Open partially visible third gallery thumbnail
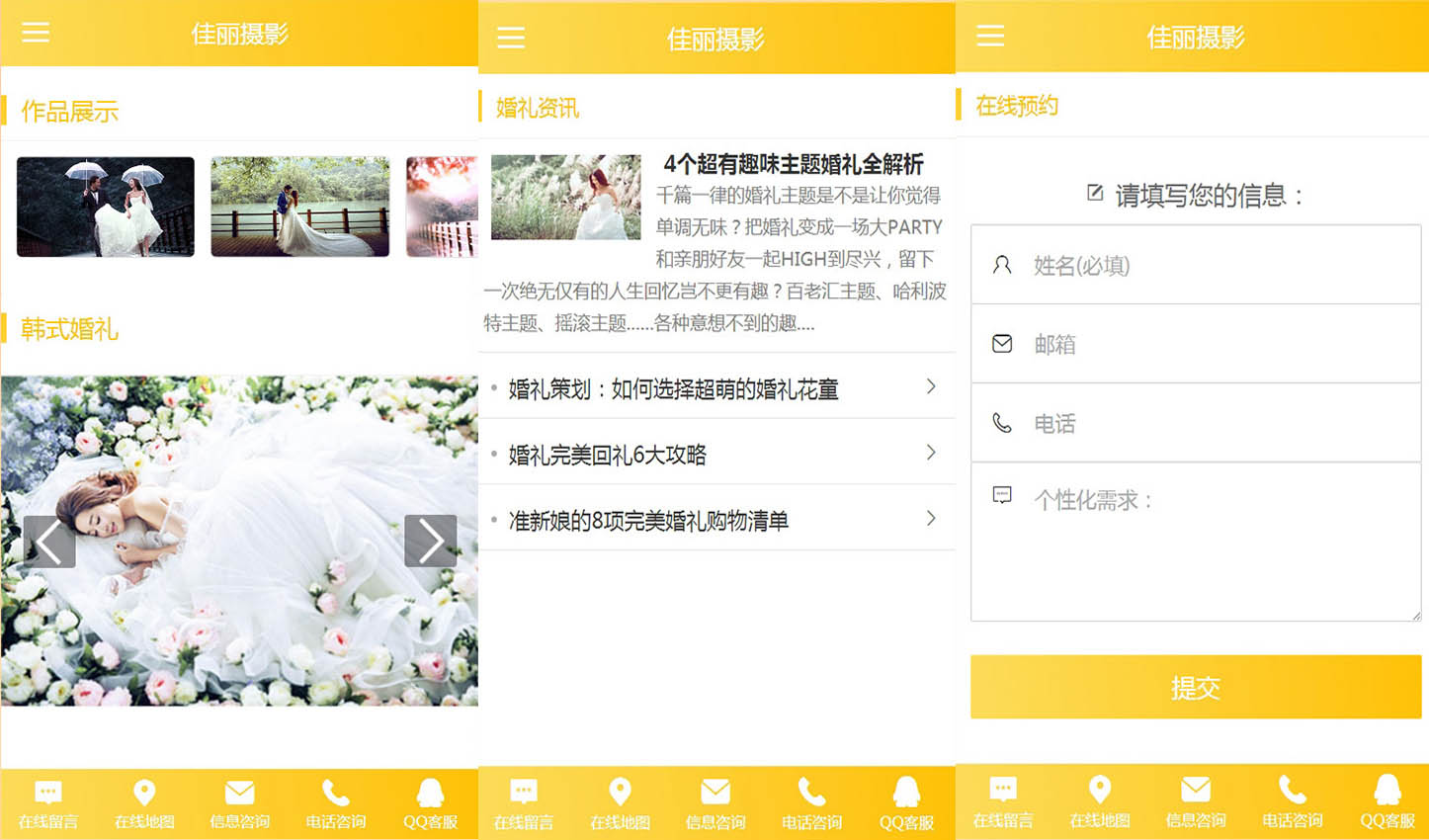The height and width of the screenshot is (840, 1429). click(442, 207)
